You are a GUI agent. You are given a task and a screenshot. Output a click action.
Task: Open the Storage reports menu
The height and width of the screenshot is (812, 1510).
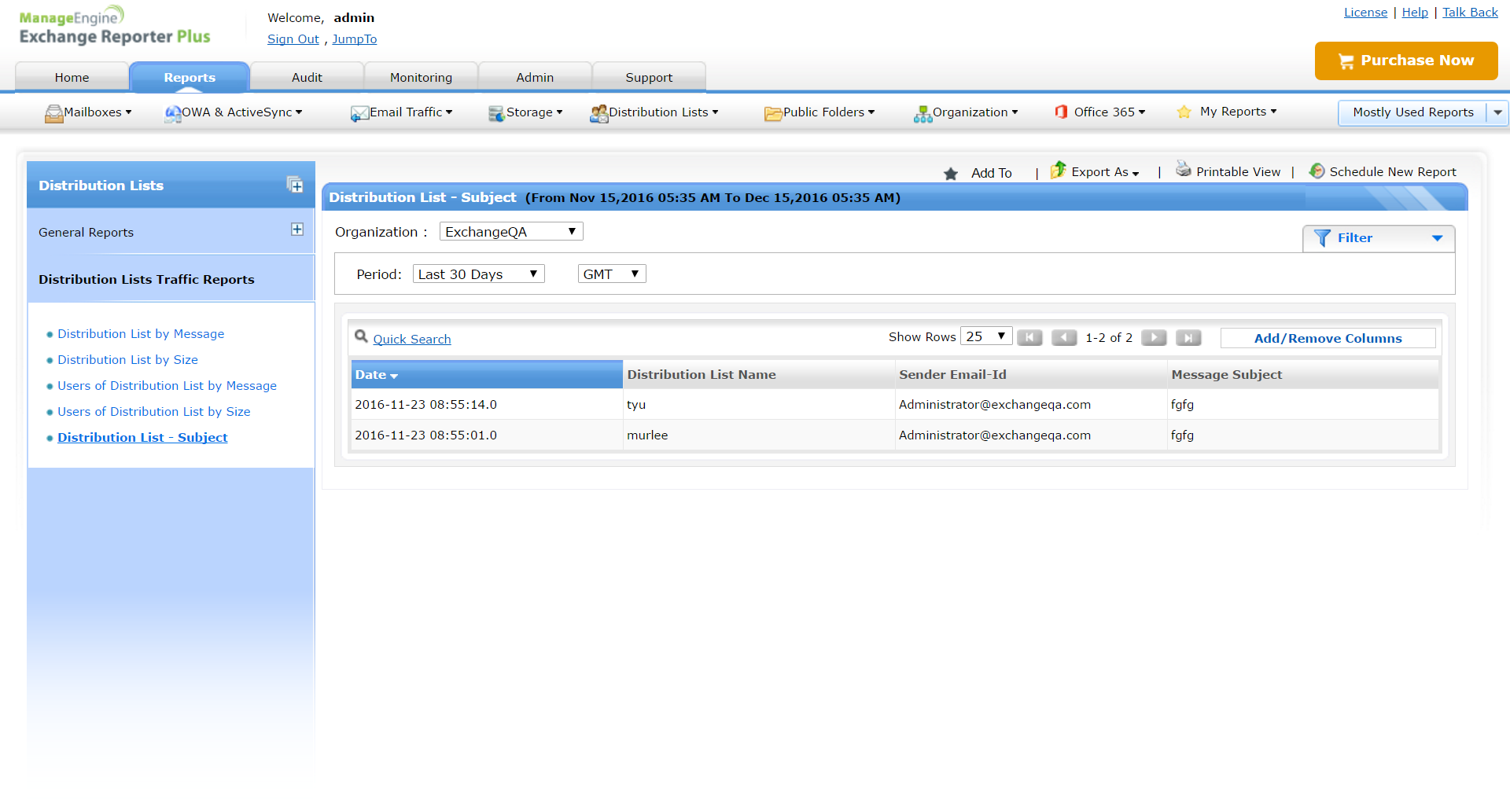[535, 112]
